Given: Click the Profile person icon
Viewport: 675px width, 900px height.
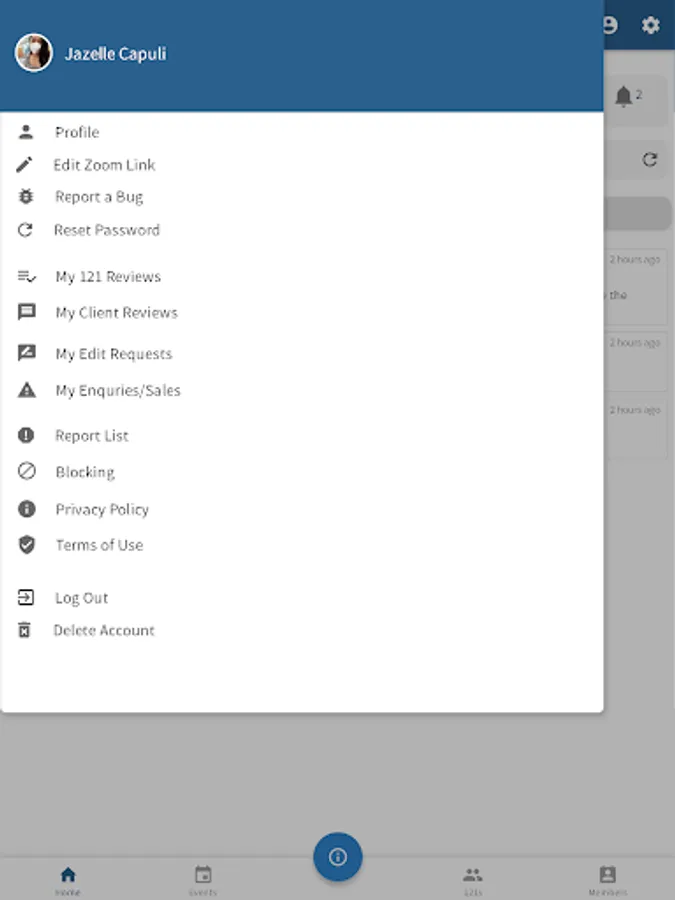Looking at the screenshot, I should point(26,132).
